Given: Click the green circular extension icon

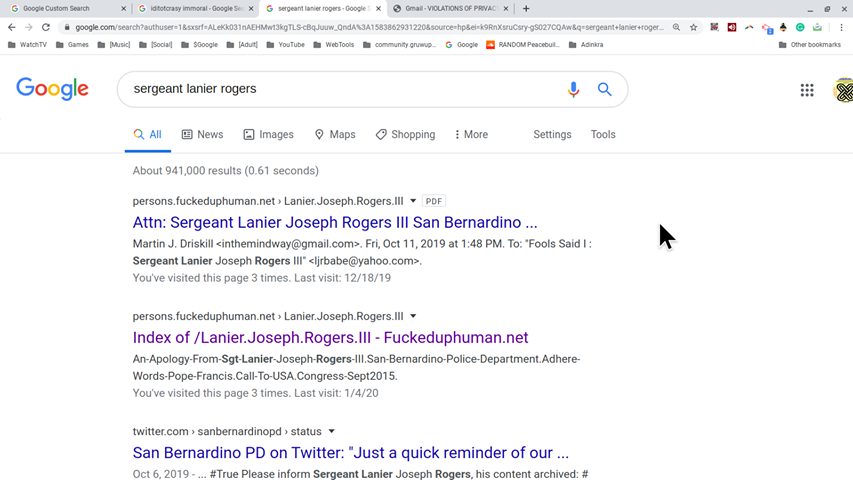Looking at the screenshot, I should (800, 27).
